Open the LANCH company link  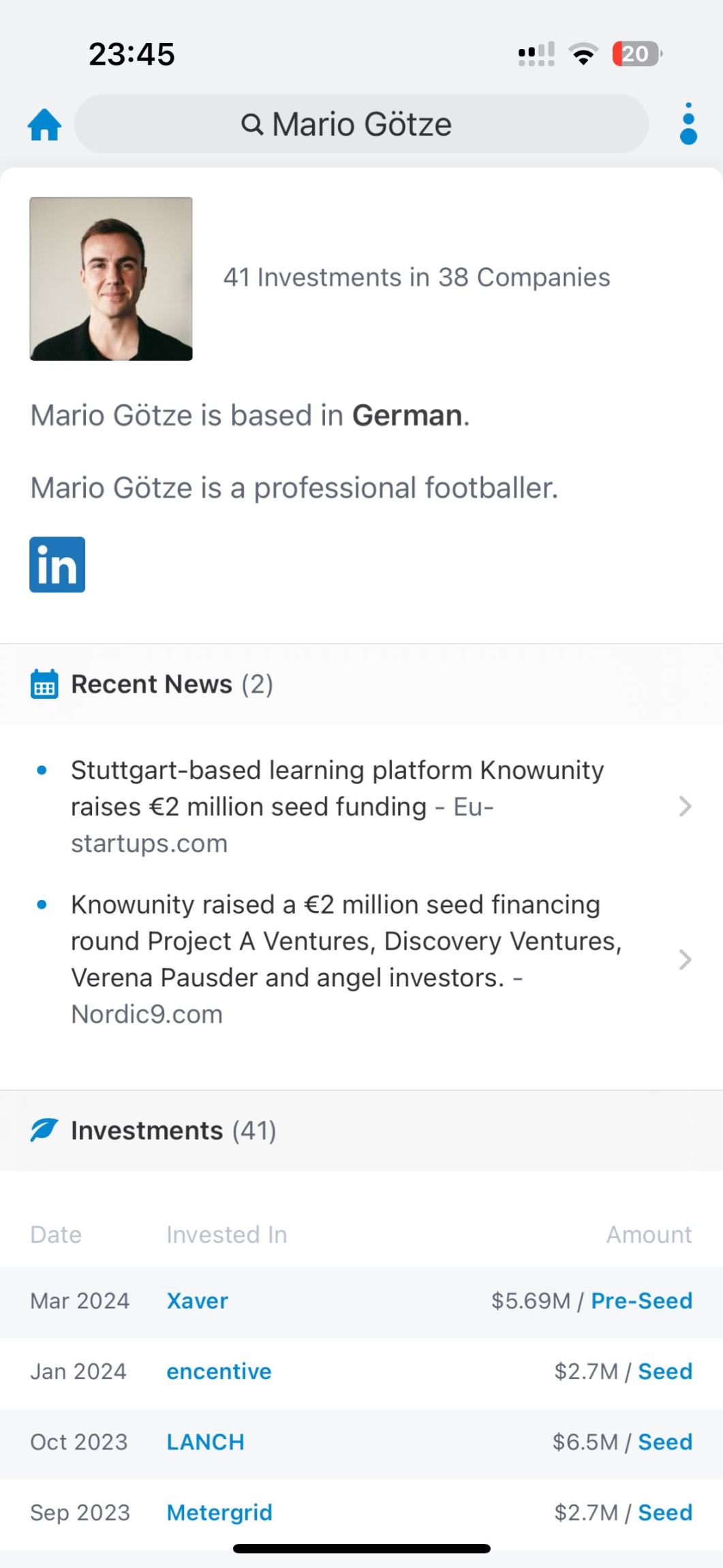click(x=205, y=1442)
